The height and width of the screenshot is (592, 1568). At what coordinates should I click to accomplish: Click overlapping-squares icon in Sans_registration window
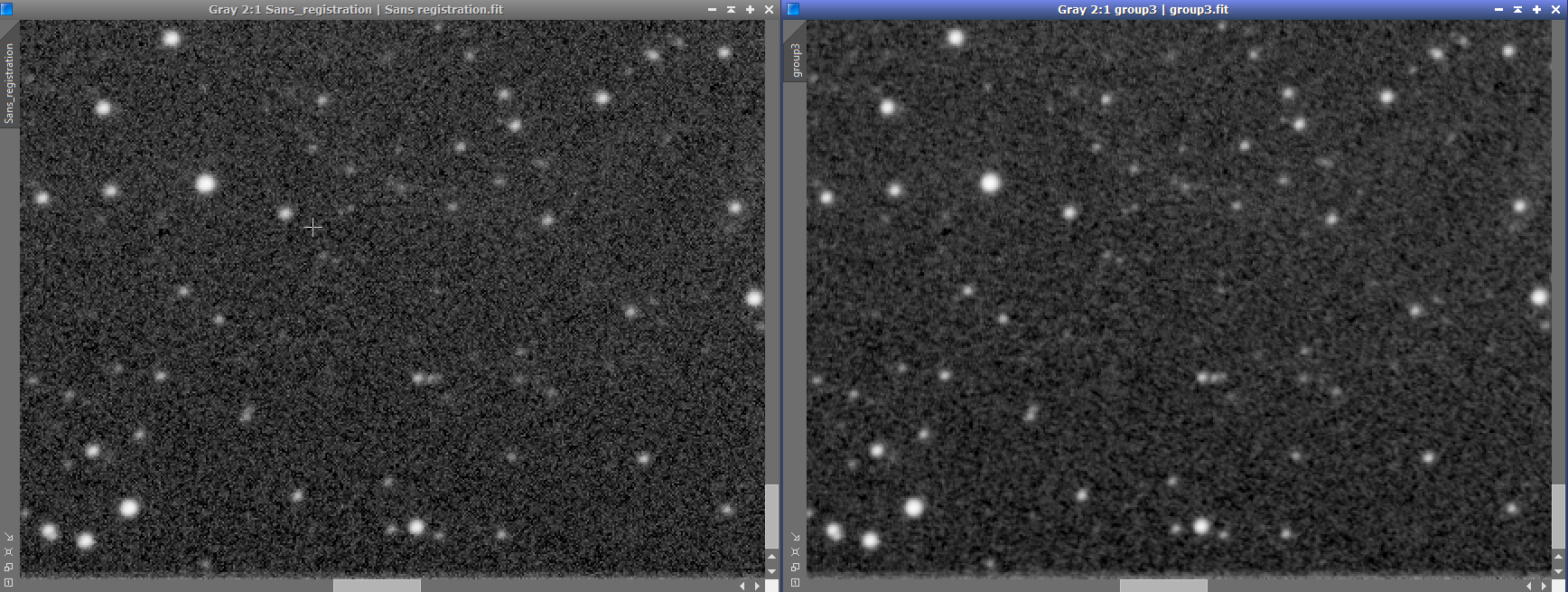[x=8, y=567]
